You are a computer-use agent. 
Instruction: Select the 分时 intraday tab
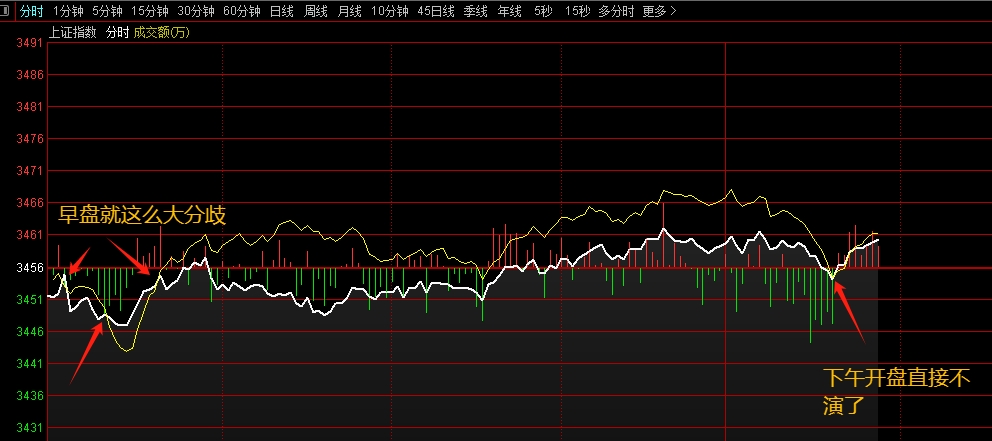coord(31,11)
